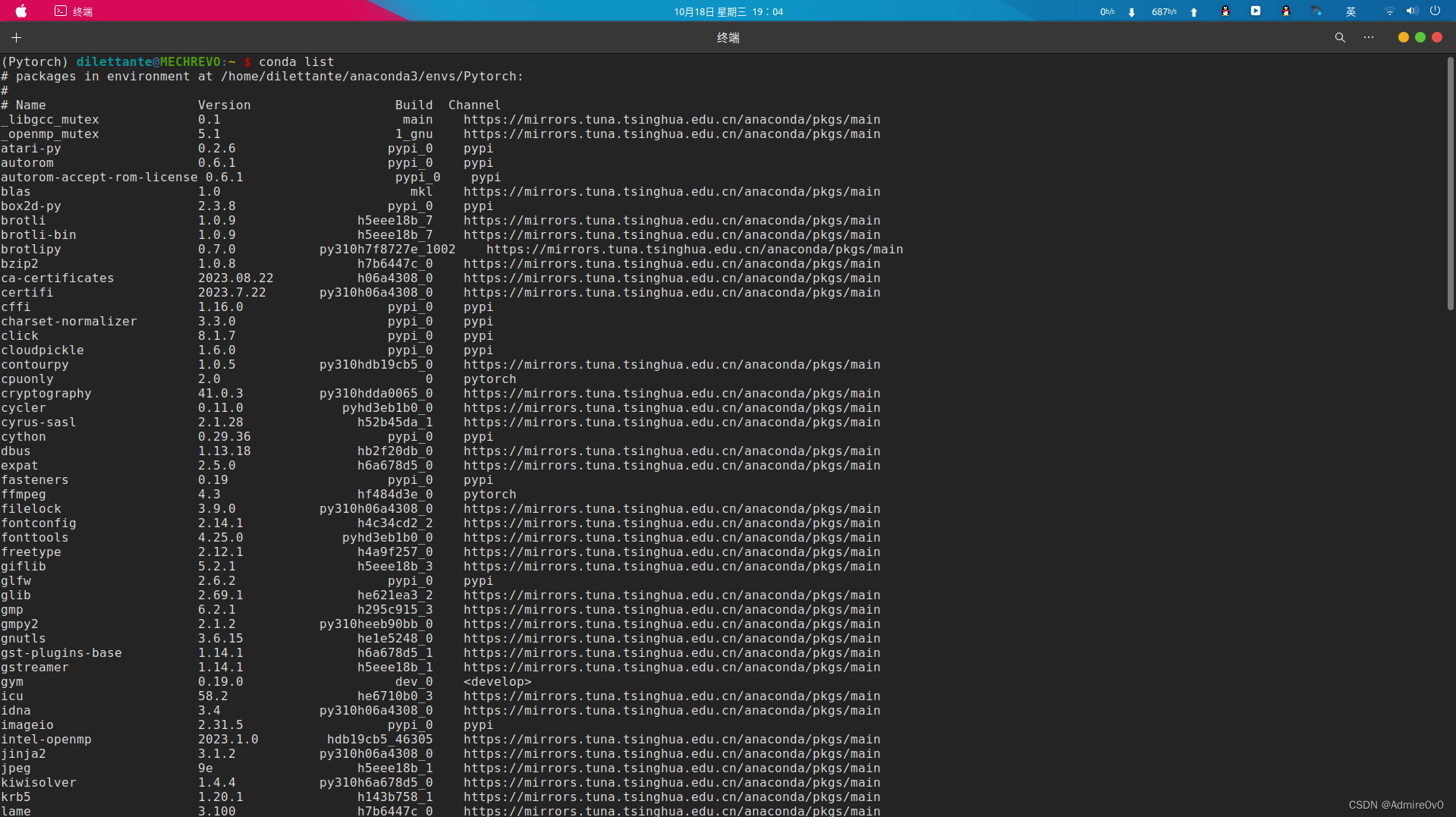
Task: Open the volume speaker icon
Action: [x=1412, y=11]
